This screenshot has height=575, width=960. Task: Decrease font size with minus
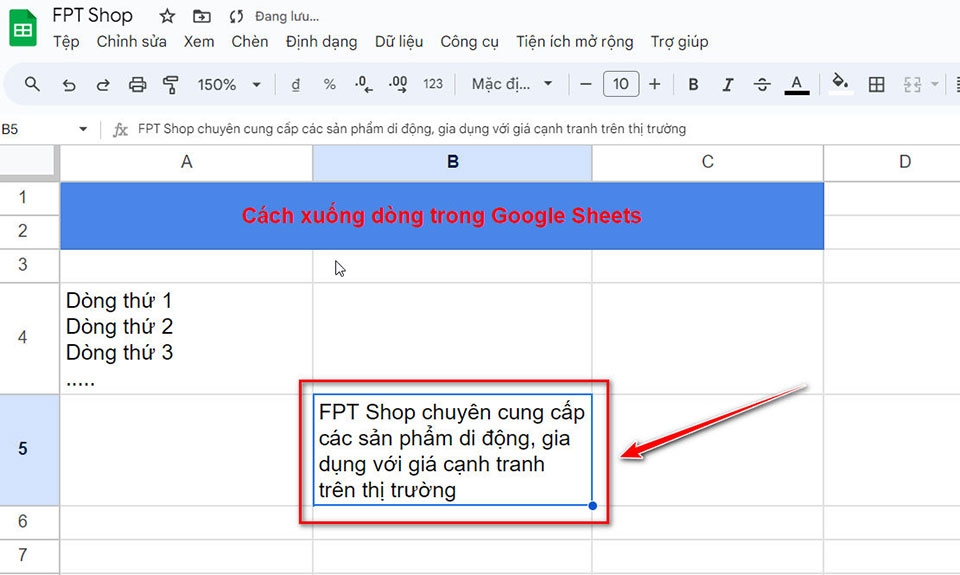click(585, 85)
